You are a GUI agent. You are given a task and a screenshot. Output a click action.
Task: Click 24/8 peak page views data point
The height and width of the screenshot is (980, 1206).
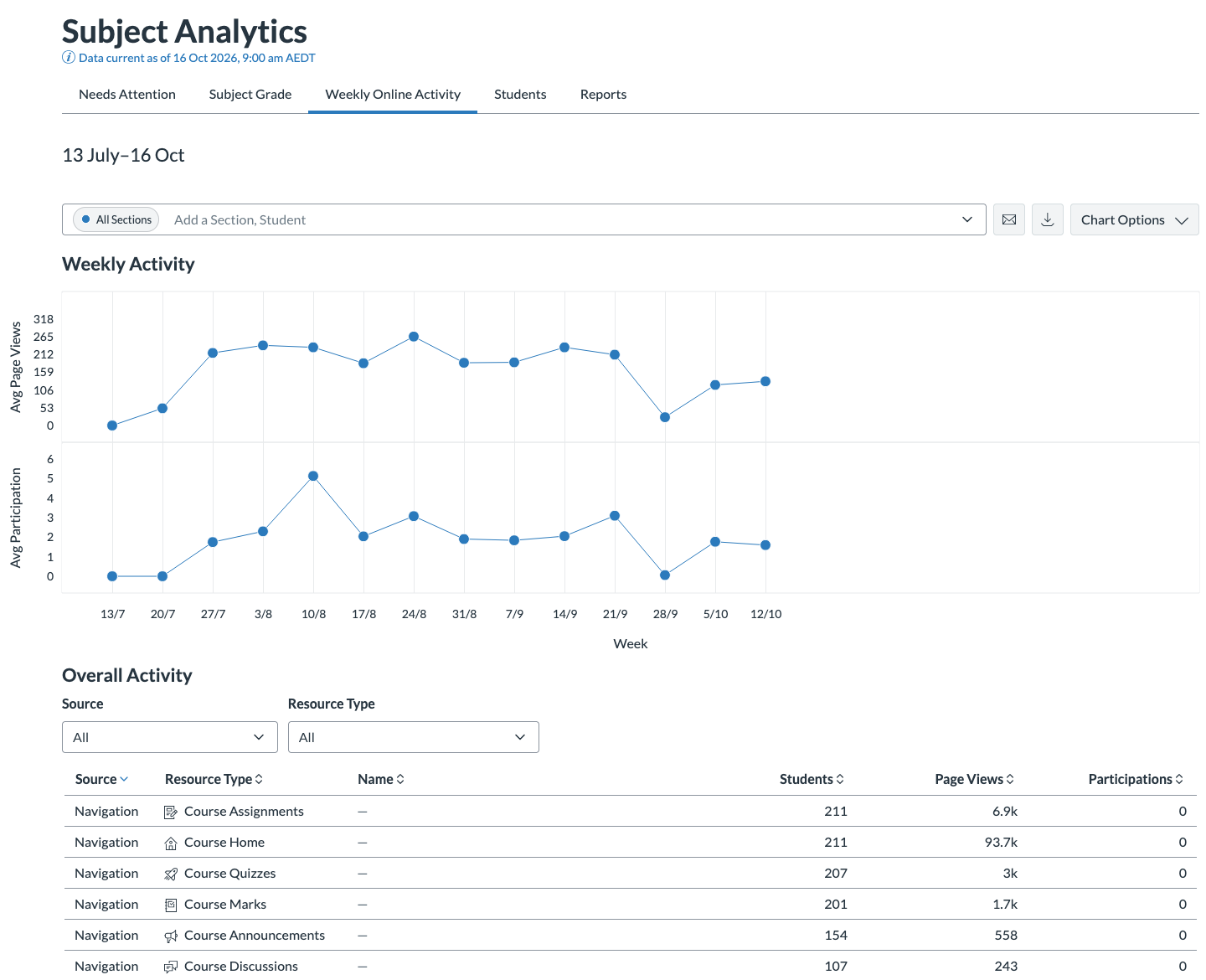414,337
